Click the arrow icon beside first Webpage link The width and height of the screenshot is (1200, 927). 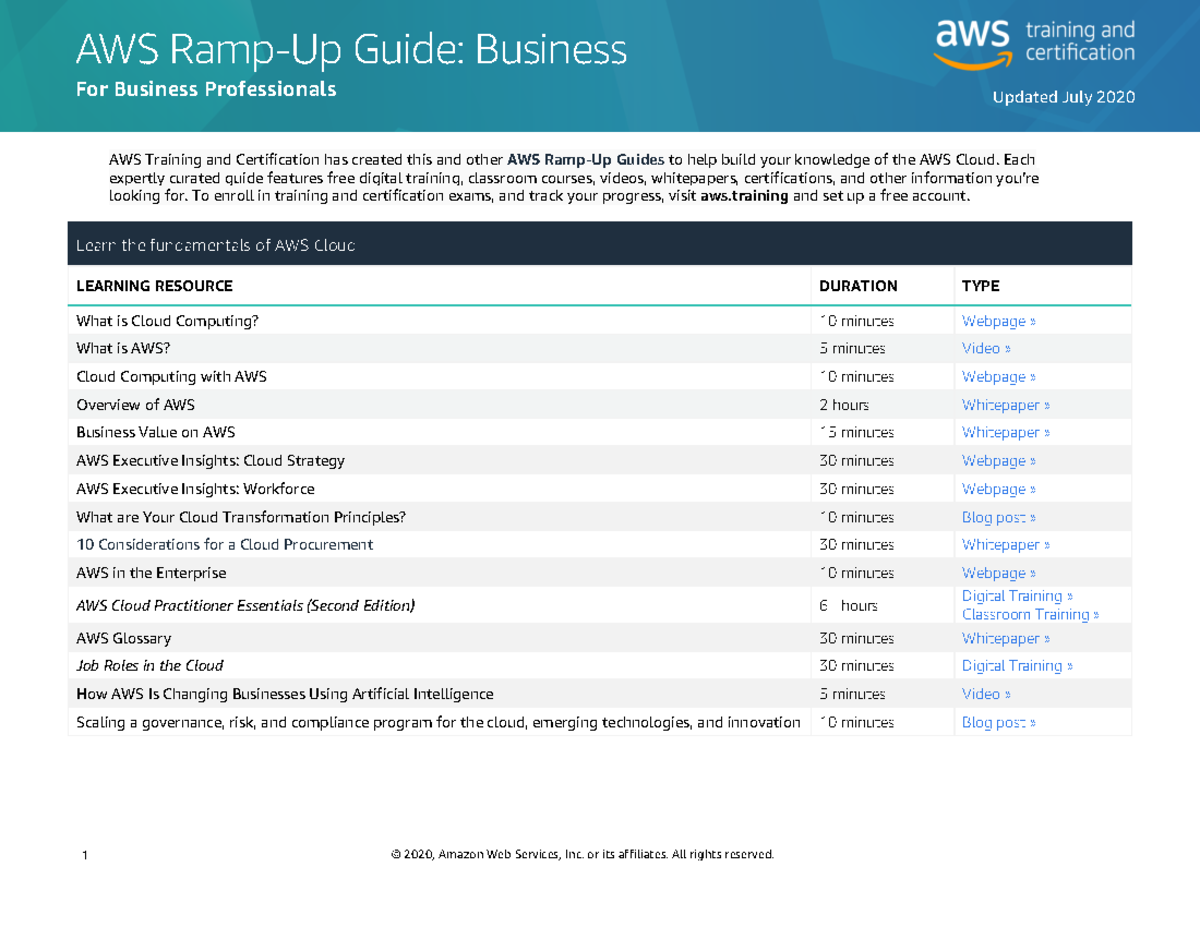(x=1032, y=320)
